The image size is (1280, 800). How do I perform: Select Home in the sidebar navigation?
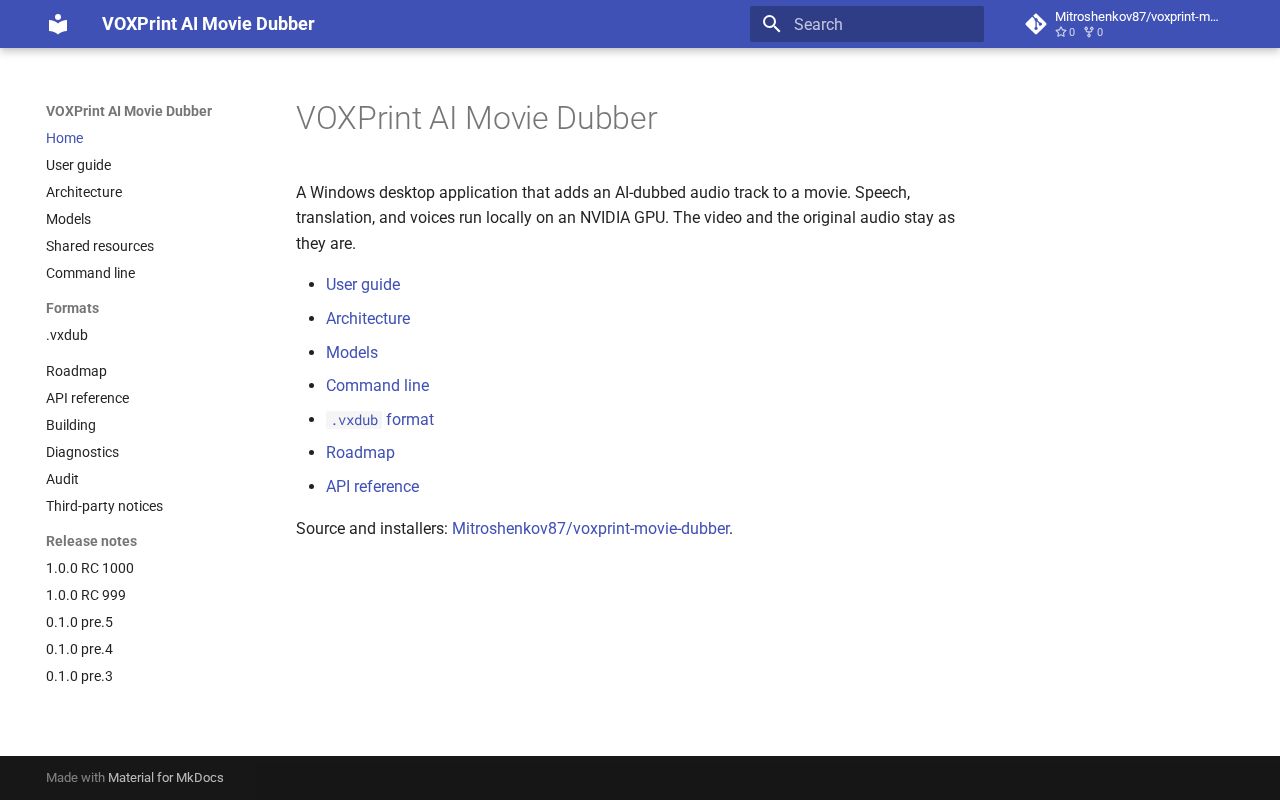[x=64, y=138]
